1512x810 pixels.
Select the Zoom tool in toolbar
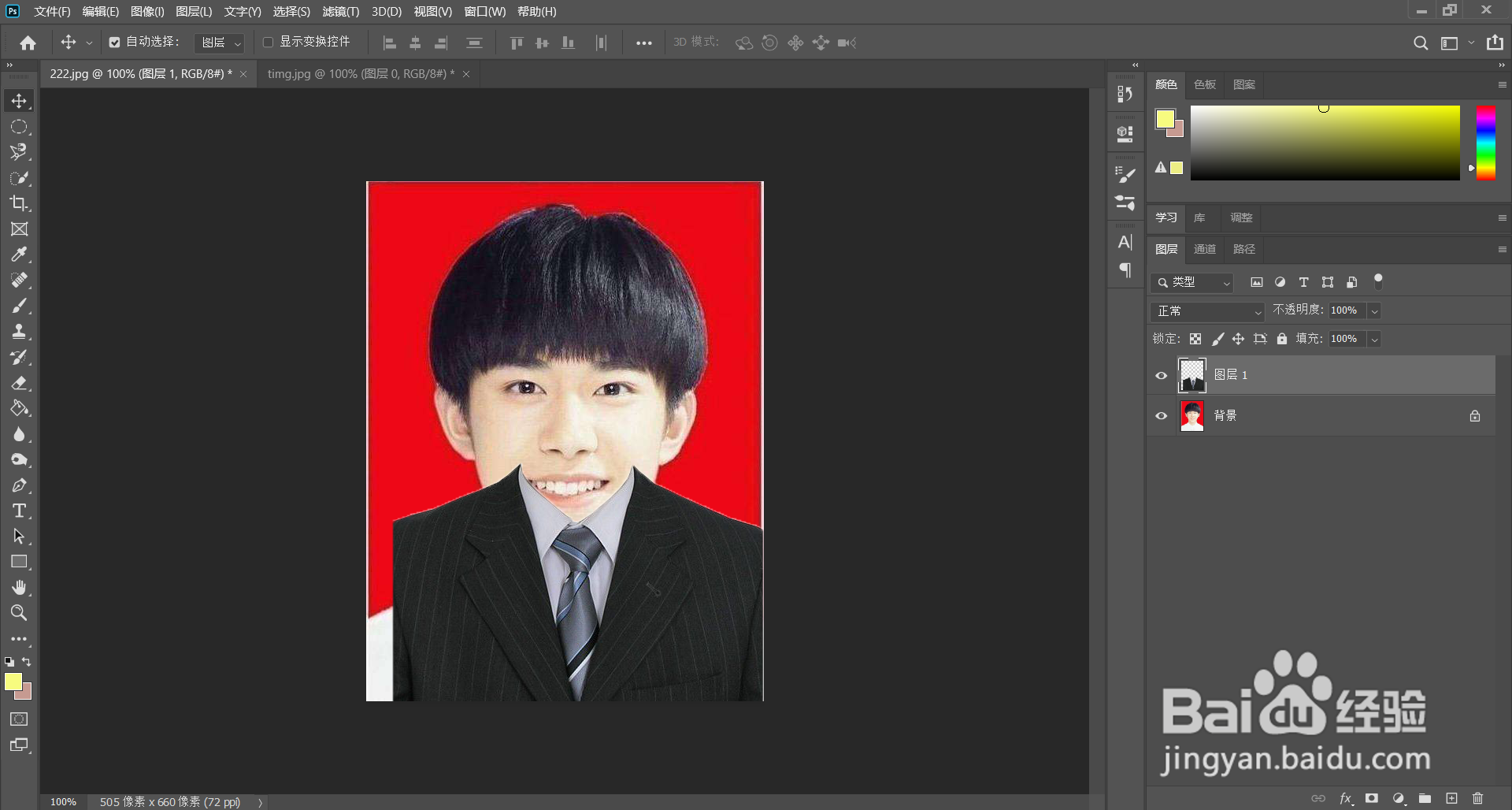pyautogui.click(x=19, y=612)
